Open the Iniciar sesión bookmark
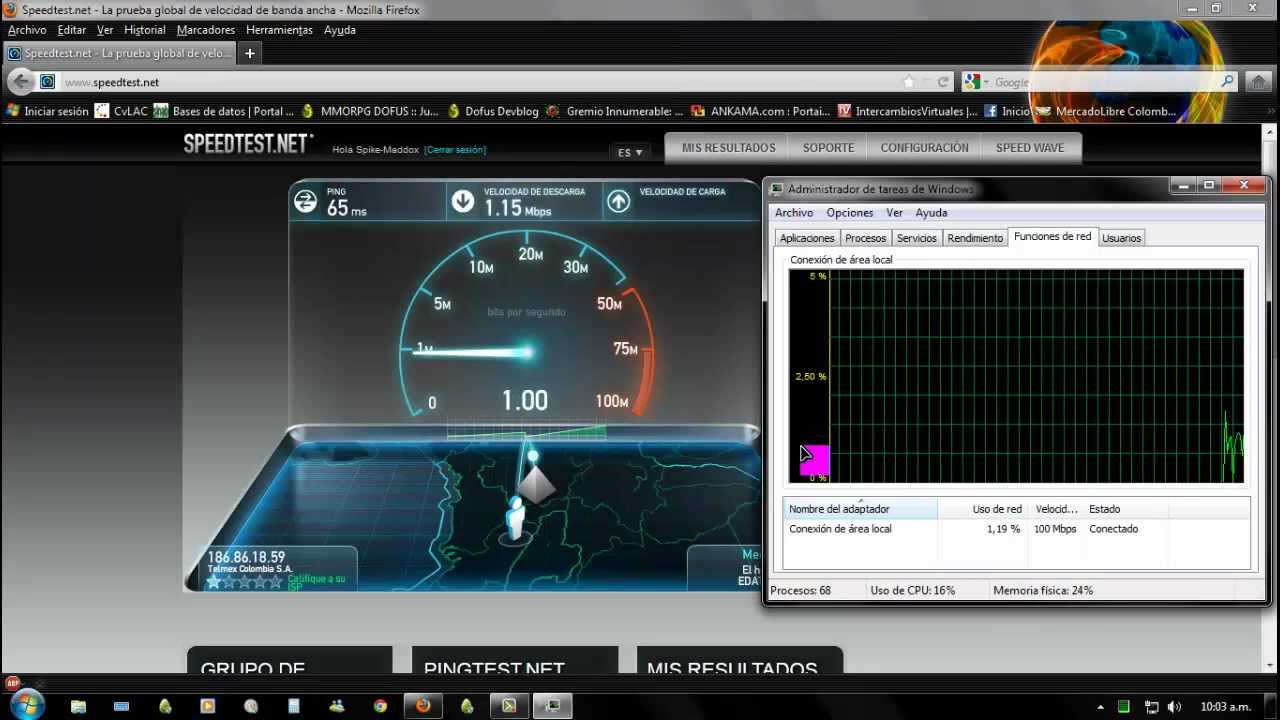Image resolution: width=1280 pixels, height=720 pixels. (x=47, y=111)
